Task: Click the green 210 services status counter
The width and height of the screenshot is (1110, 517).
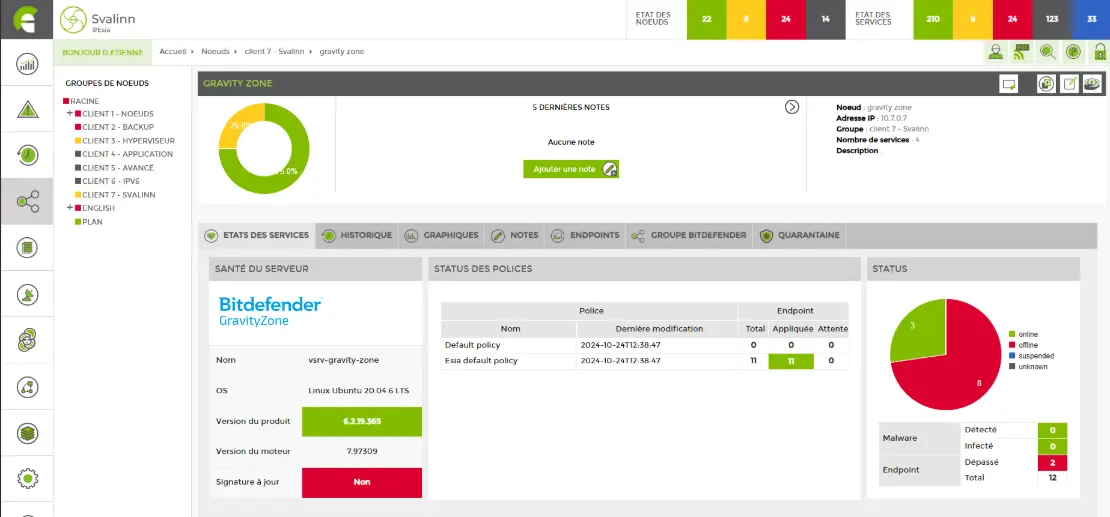Action: tap(933, 19)
